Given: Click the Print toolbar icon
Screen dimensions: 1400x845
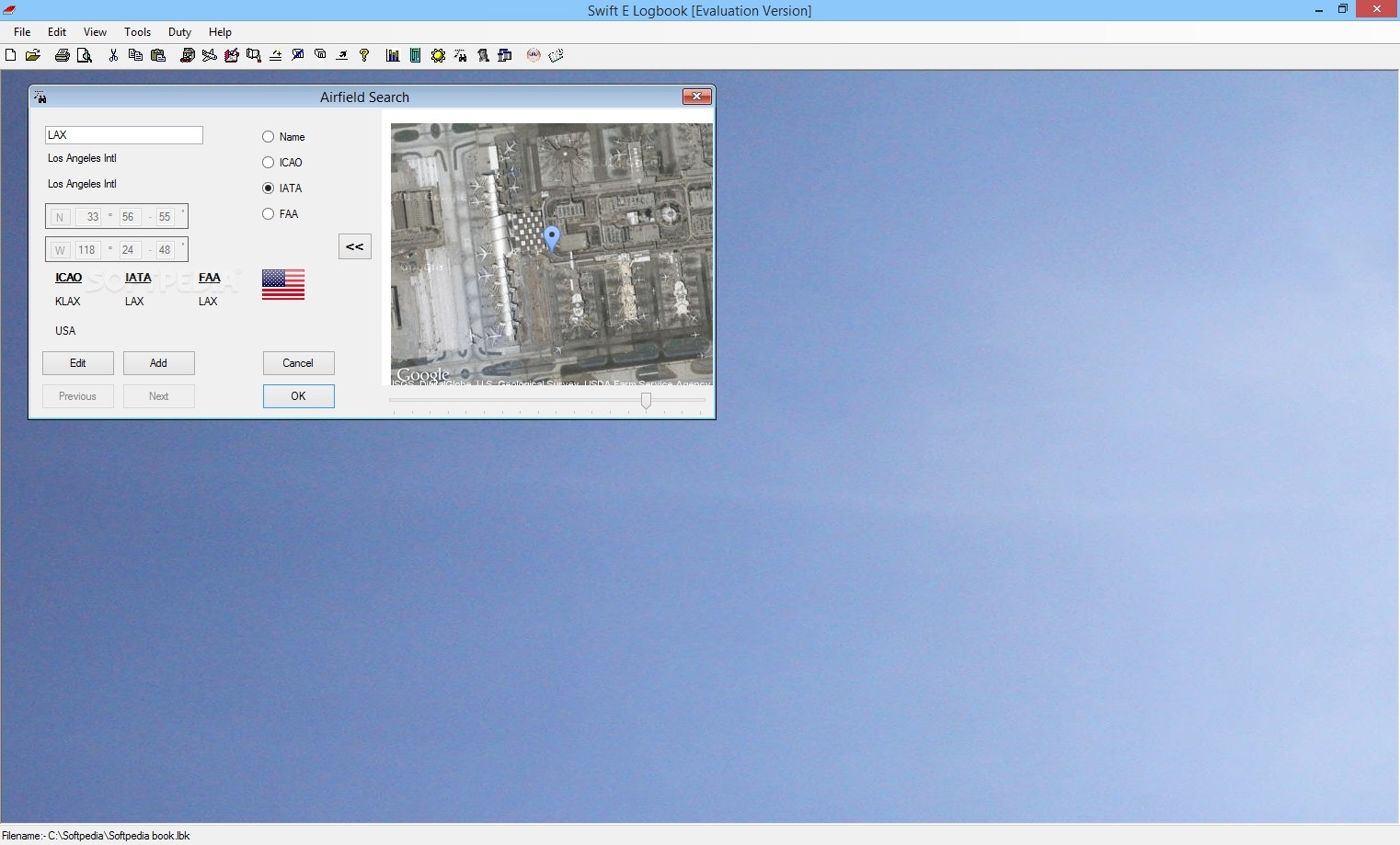Looking at the screenshot, I should click(x=63, y=55).
